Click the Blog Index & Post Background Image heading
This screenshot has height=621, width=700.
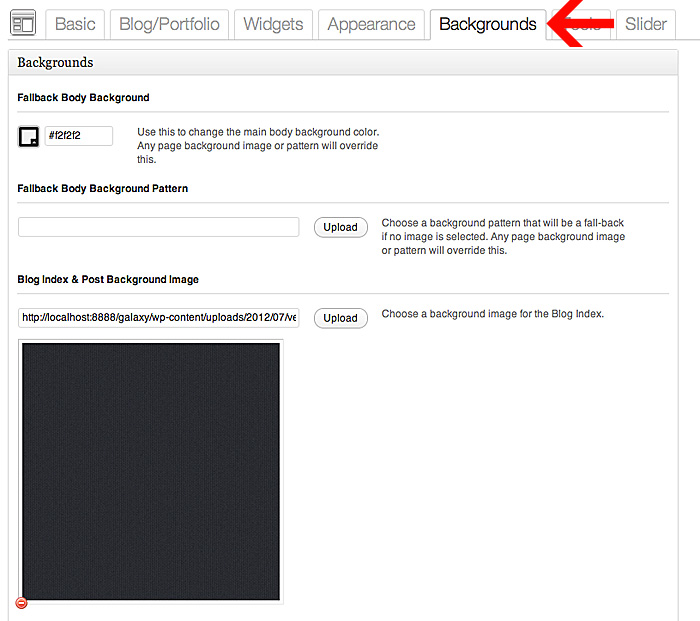[x=108, y=280]
